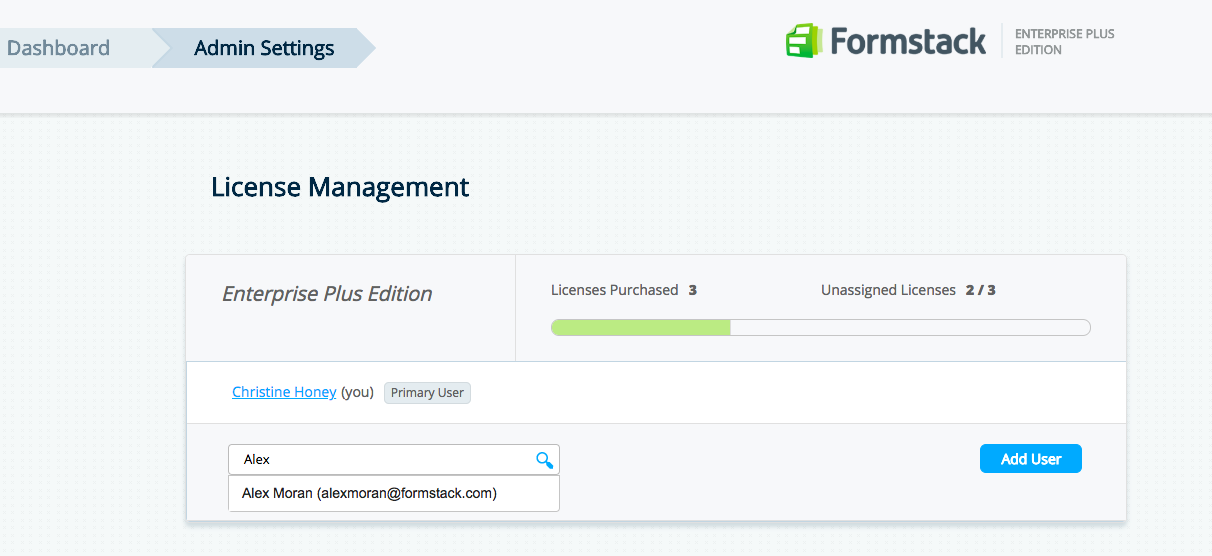
Task: Click the Licenses Purchased count of 3
Action: (x=692, y=290)
